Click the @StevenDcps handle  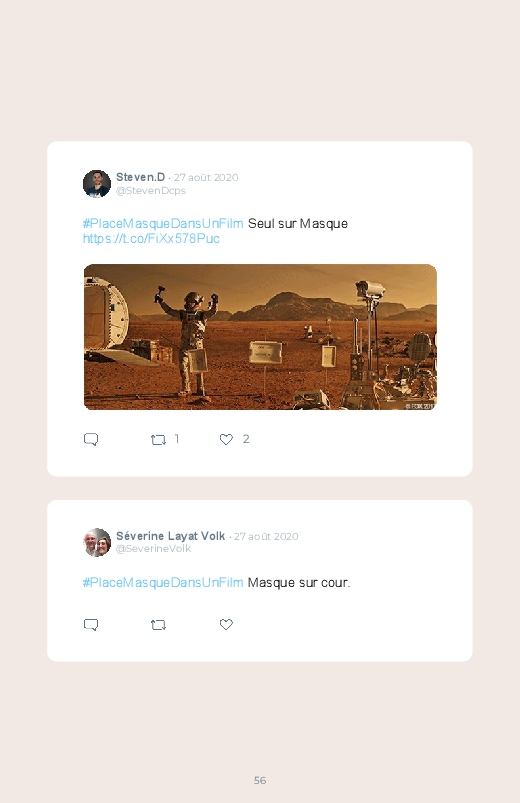[151, 191]
